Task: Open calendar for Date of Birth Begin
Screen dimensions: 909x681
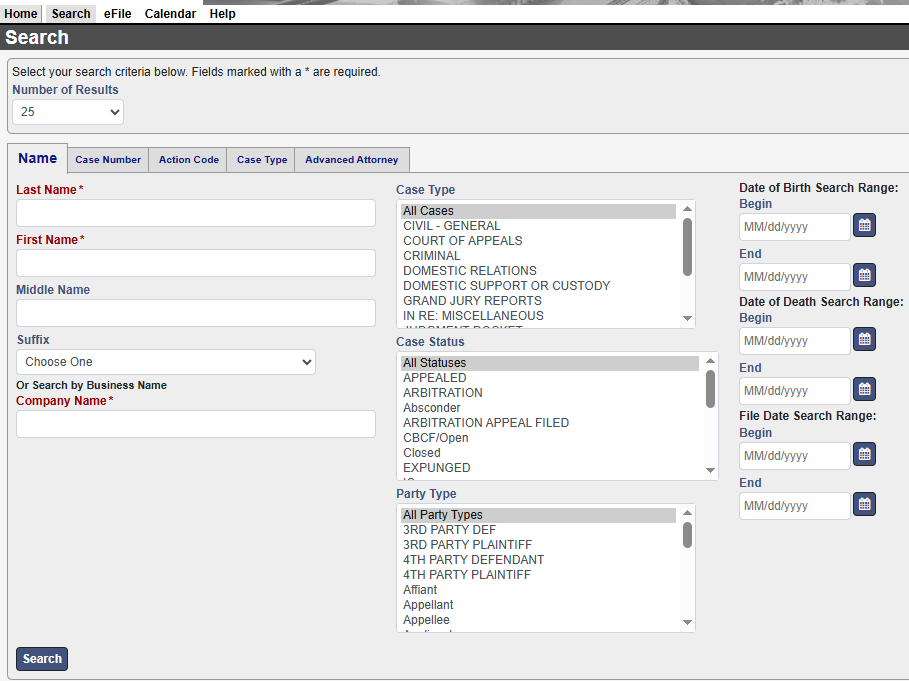Action: pyautogui.click(x=864, y=226)
